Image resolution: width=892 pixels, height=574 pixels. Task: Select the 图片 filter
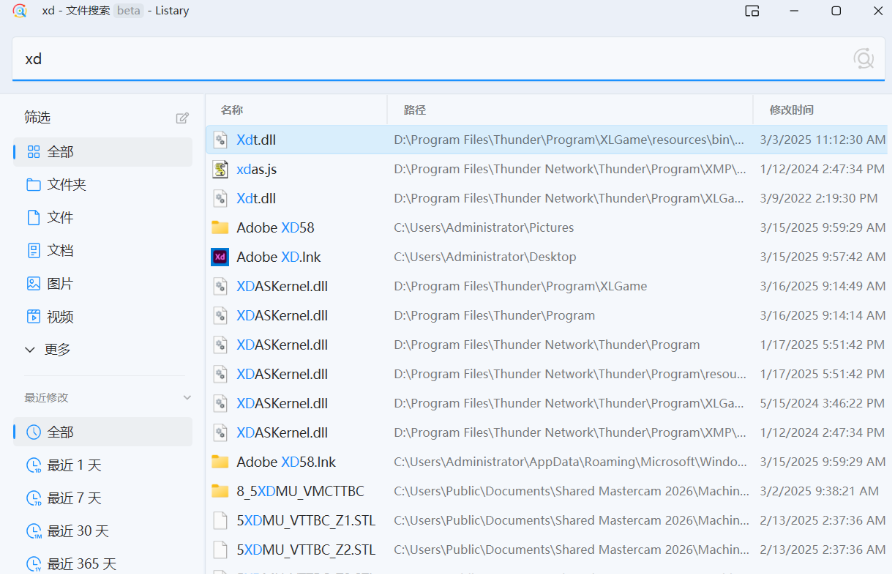tap(60, 284)
